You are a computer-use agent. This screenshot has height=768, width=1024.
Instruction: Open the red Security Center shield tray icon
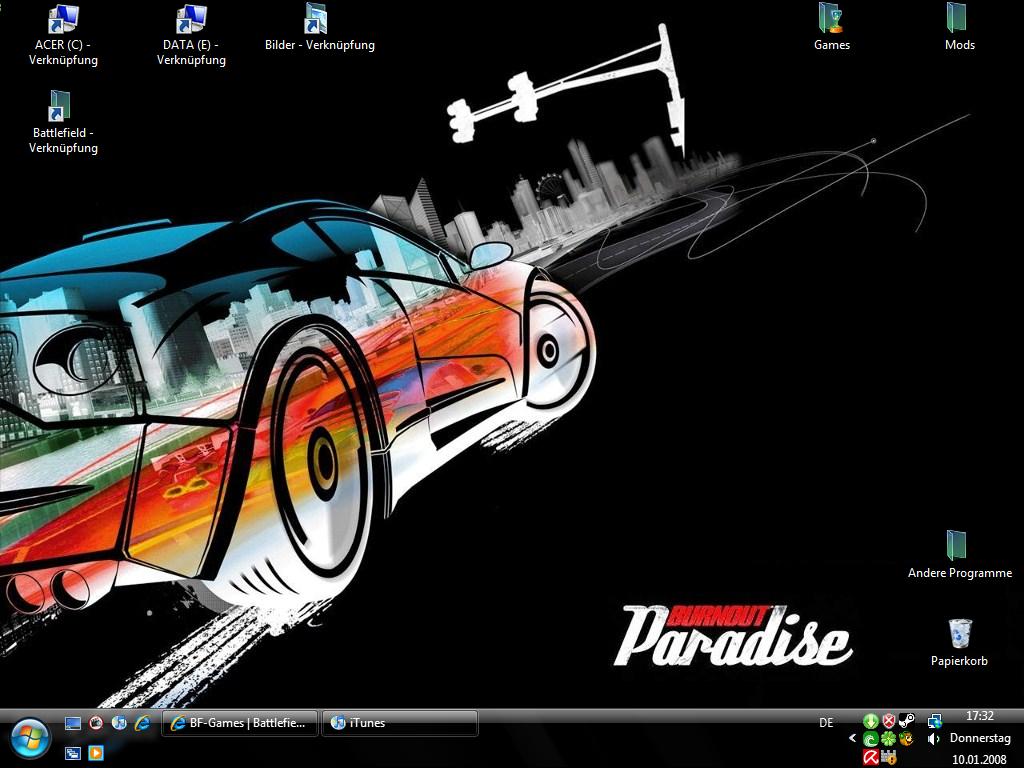tap(889, 721)
